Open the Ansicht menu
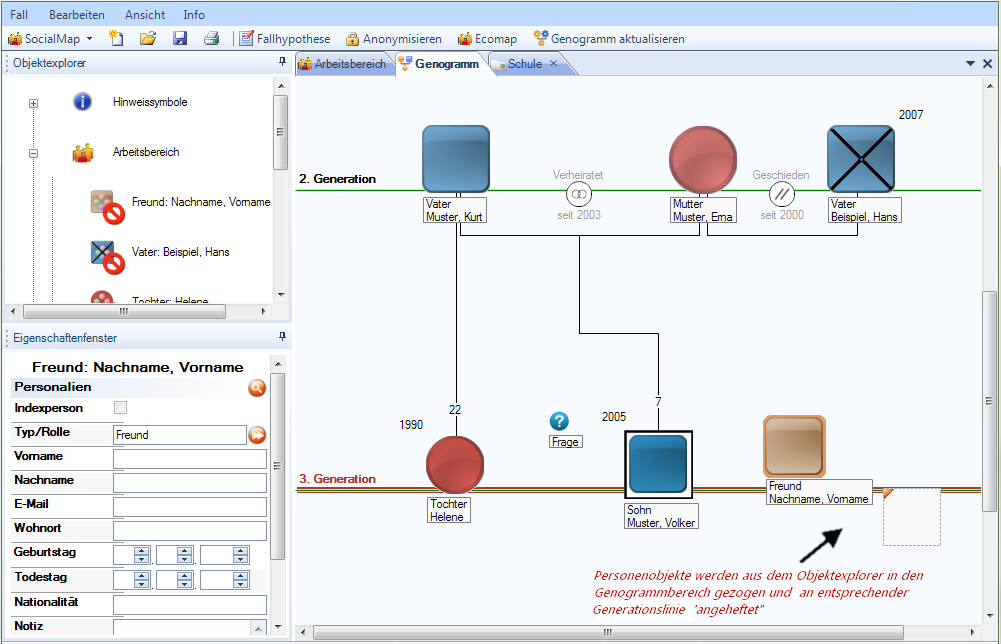 (145, 14)
